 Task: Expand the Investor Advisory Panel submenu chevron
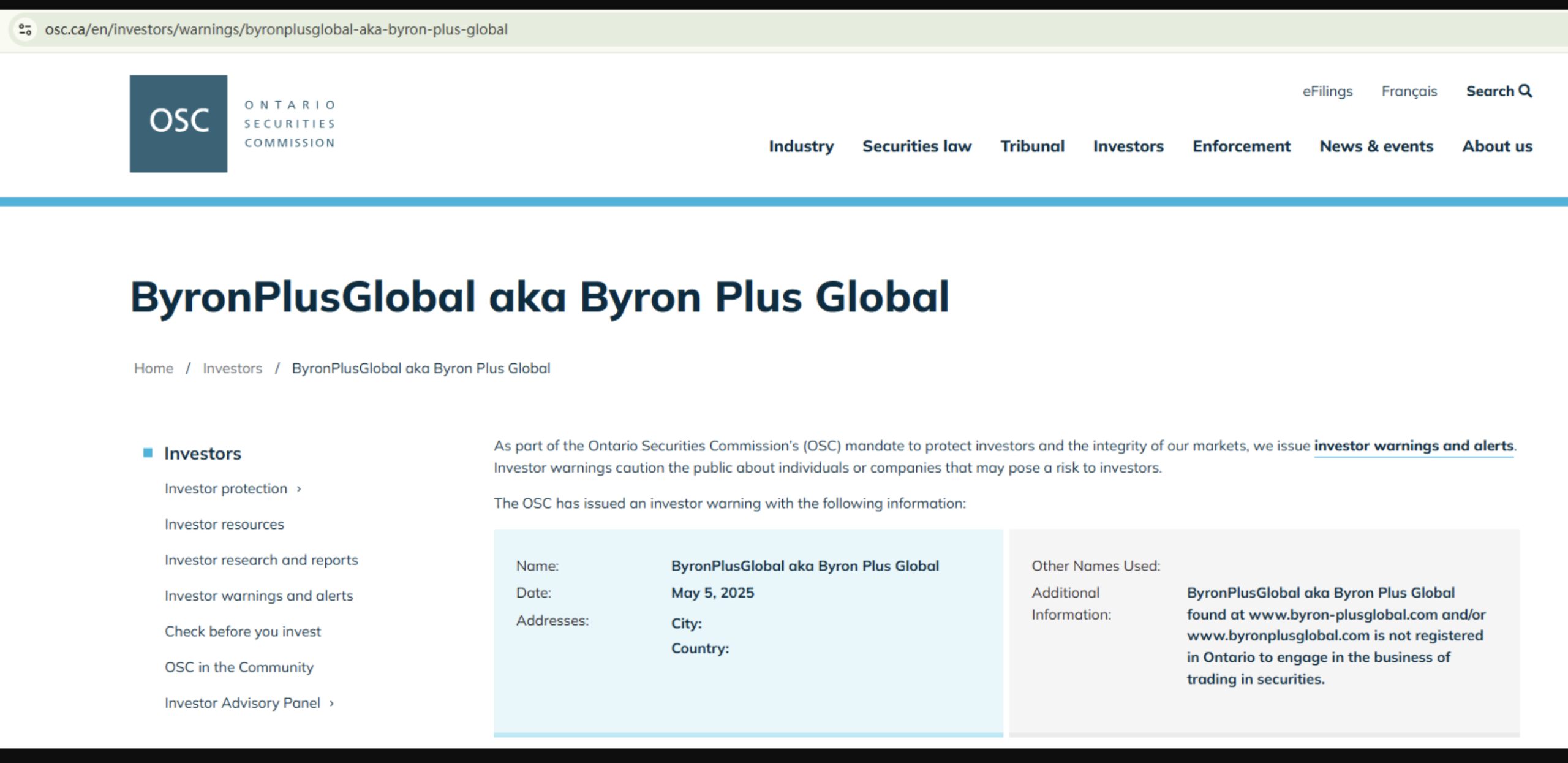331,703
